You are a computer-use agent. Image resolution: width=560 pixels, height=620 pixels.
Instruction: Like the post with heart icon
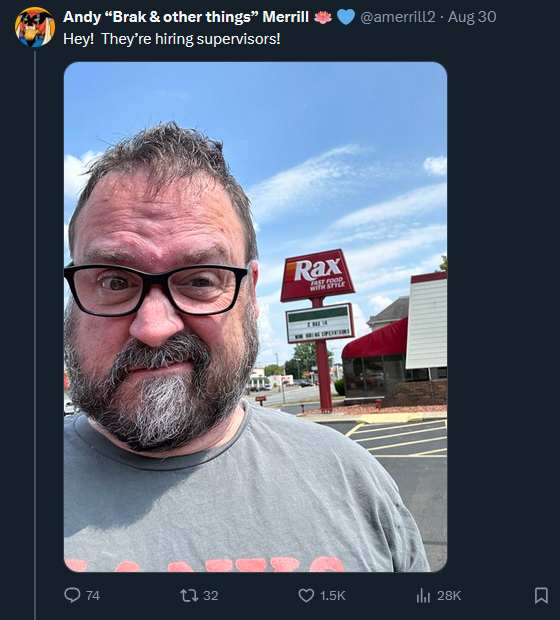[x=306, y=595]
